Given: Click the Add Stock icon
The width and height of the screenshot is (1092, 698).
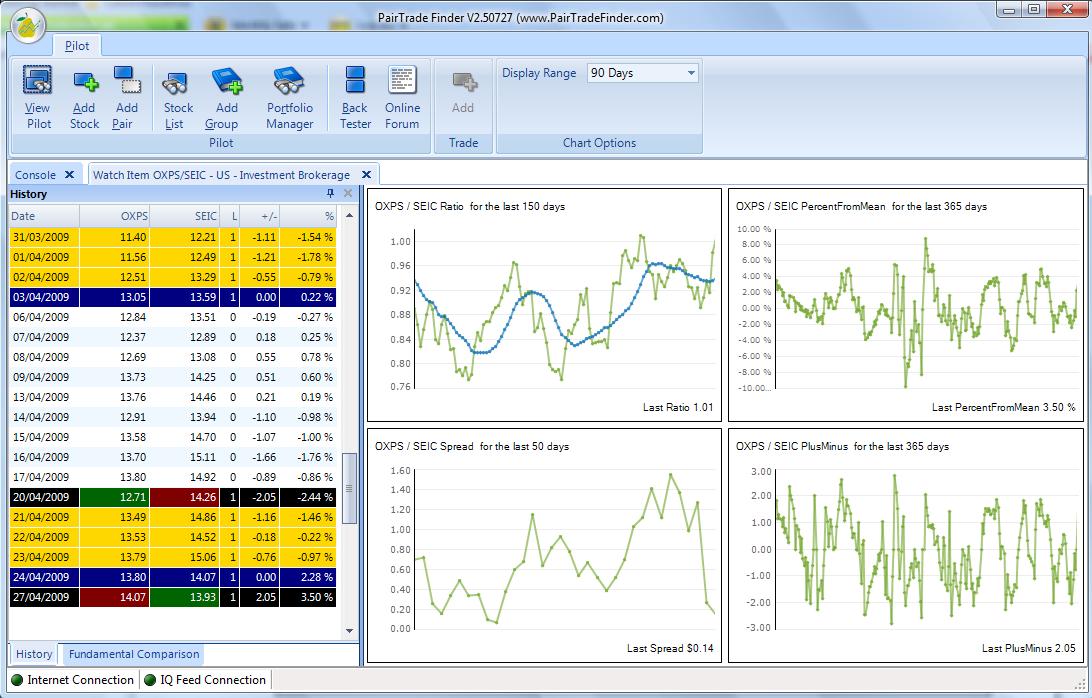Looking at the screenshot, I should tap(85, 80).
